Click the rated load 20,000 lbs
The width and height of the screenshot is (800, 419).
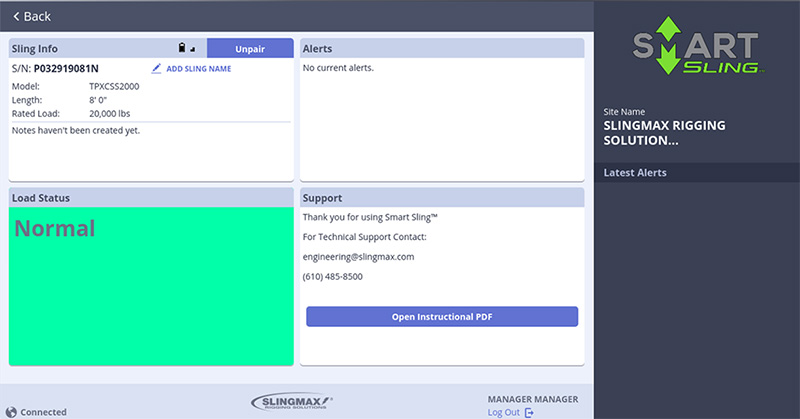110,113
